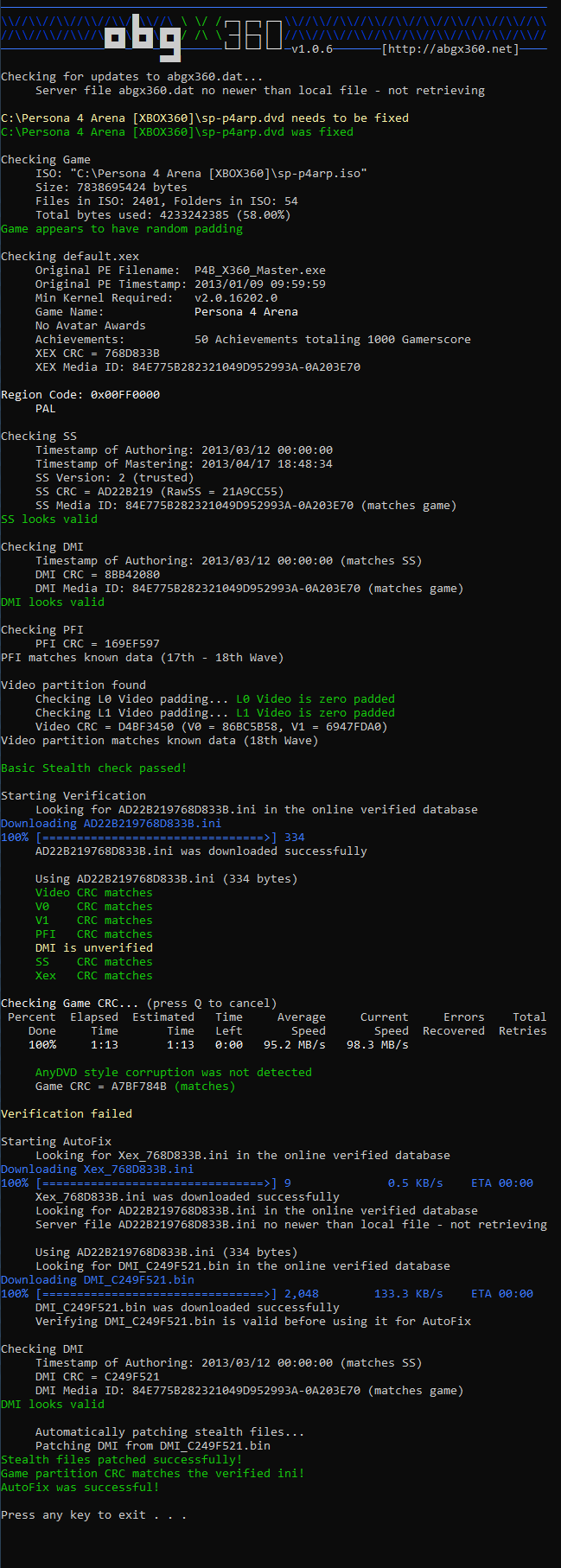Click the 'Downloading Xex_768D833B.ini' line
The height and width of the screenshot is (1568, 561).
coord(97,1170)
